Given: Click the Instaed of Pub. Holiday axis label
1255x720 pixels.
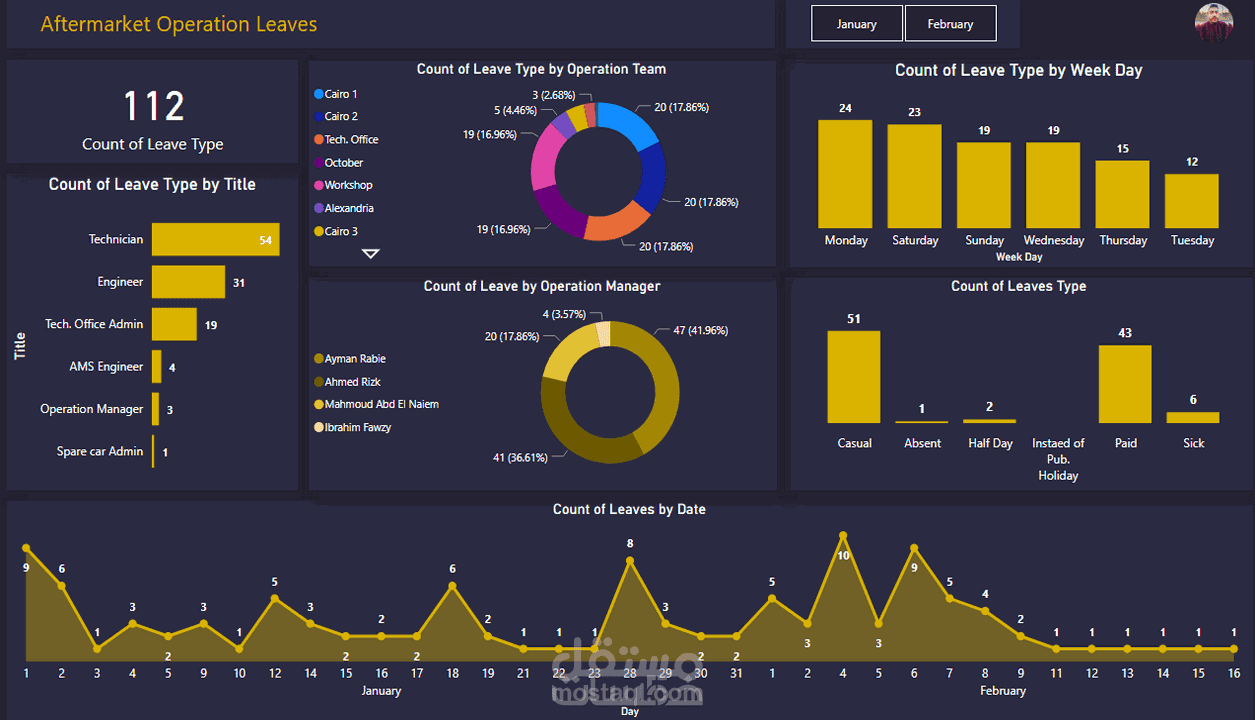Looking at the screenshot, I should (x=1058, y=459).
